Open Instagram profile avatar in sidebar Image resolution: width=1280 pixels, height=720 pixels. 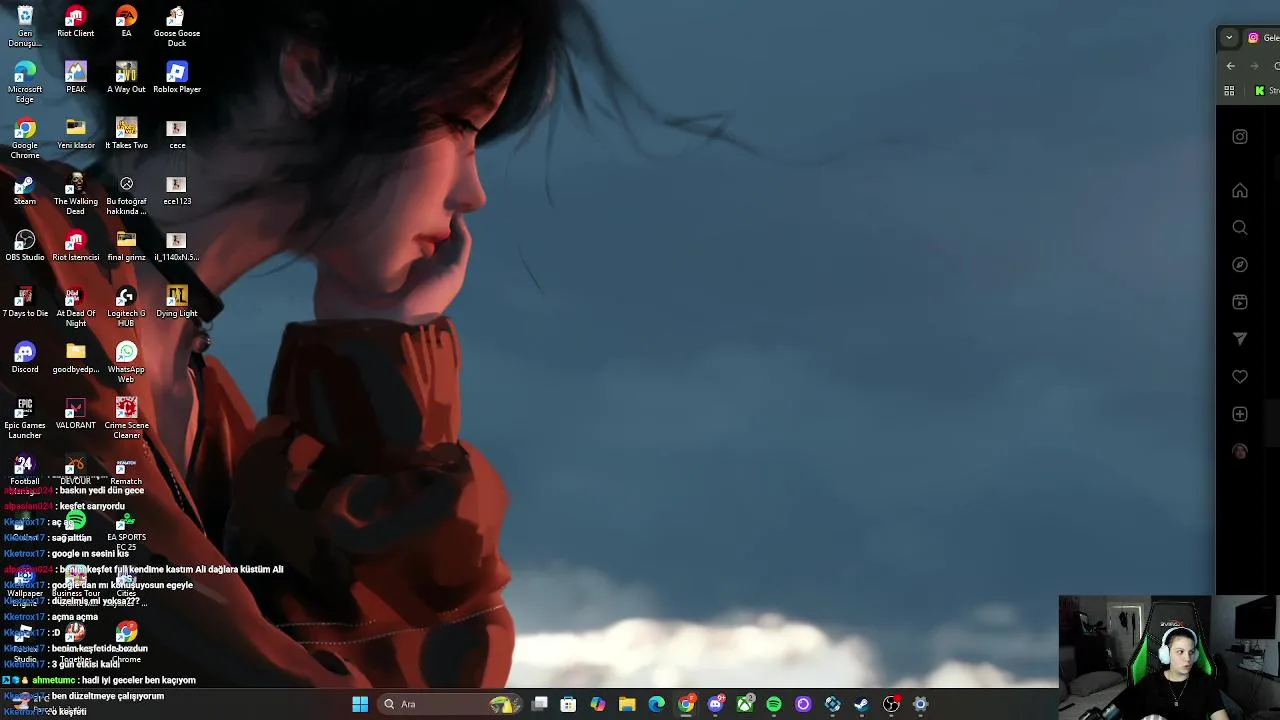click(x=1240, y=452)
